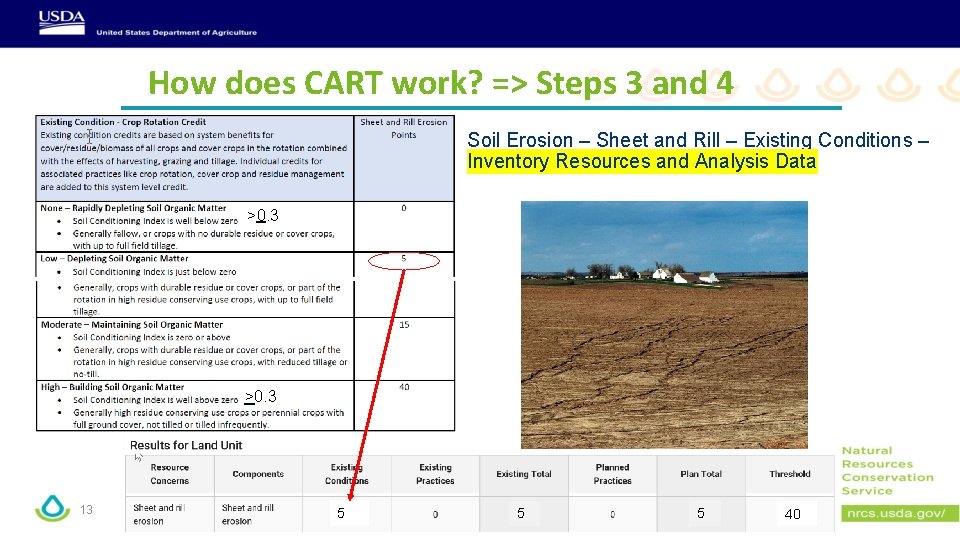Click the NRCS water drop logo

coord(53,508)
